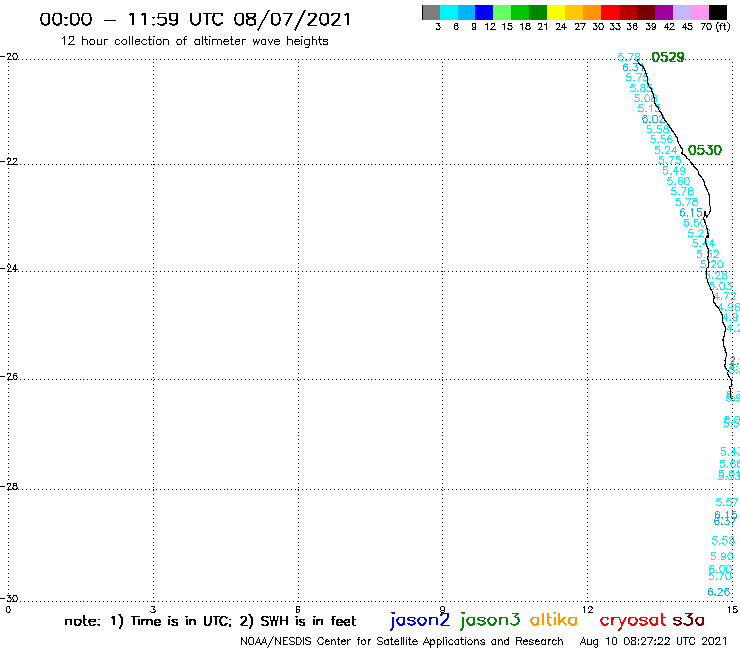Click the 0530 track time marker

pos(705,151)
